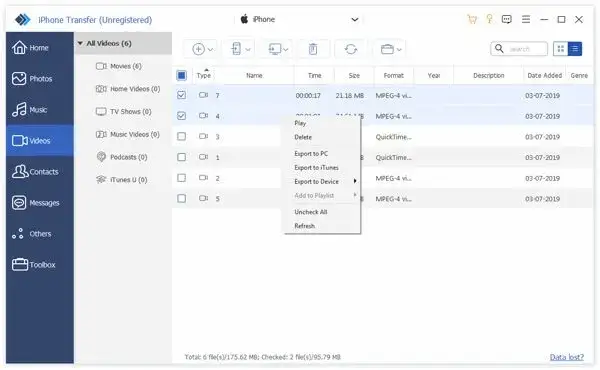
Task: Click into the search input field
Action: (x=526, y=49)
